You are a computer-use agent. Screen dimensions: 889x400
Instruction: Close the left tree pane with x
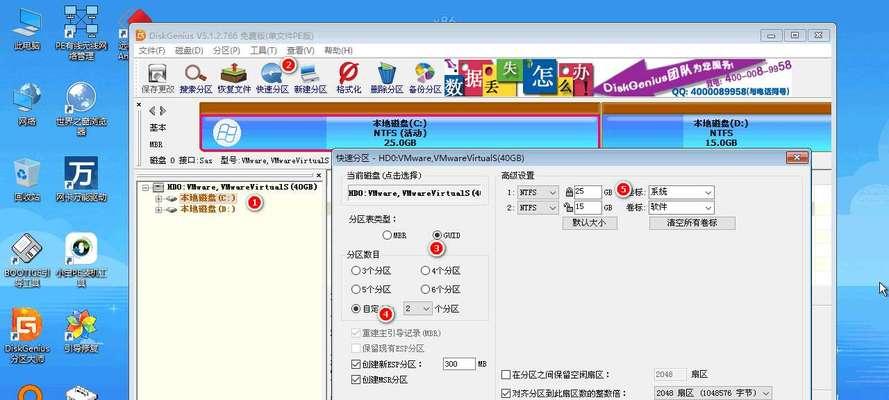(x=319, y=176)
